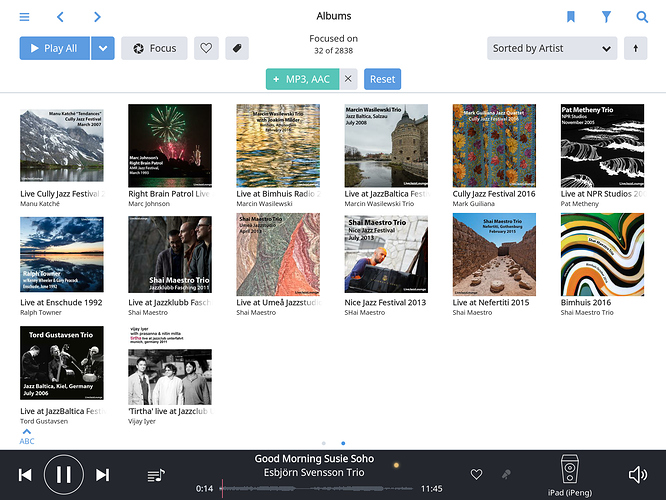Open Nice Jazz Festival 2013 album cover
Viewport: 666px width, 500px height.
click(x=386, y=254)
